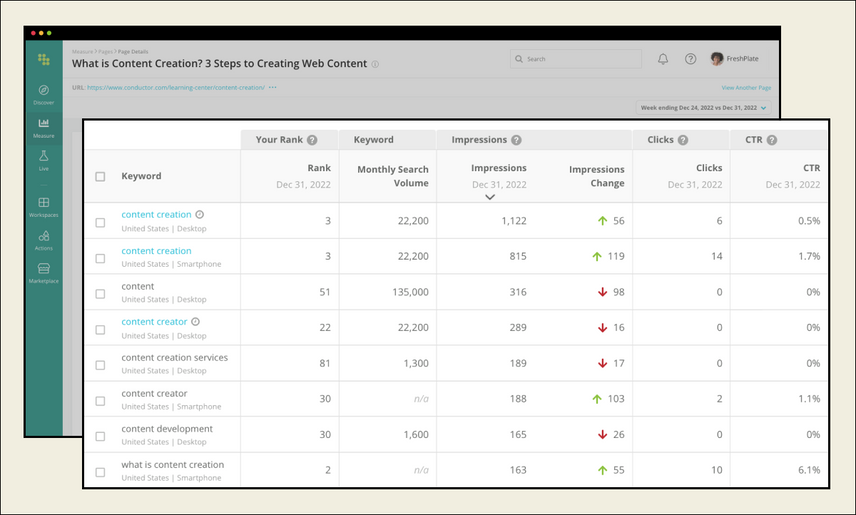
Task: Open content creation Smartphone keyword link
Action: (156, 251)
